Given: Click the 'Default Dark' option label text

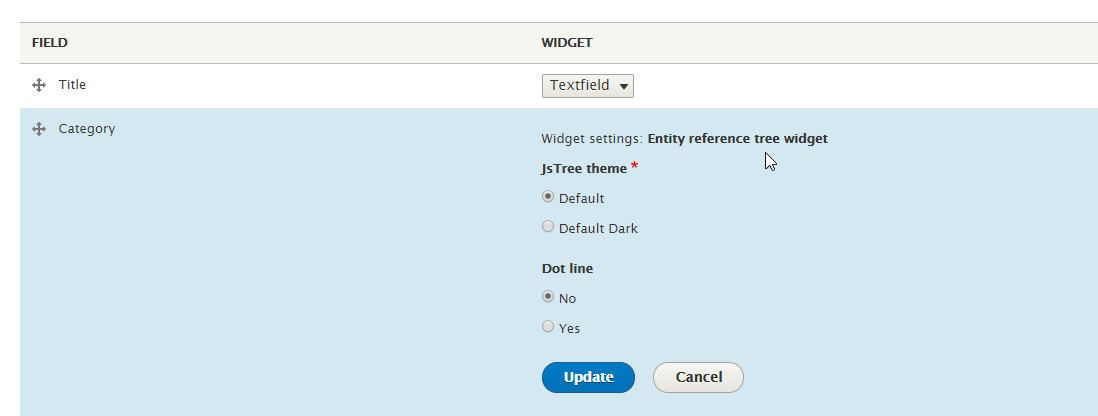Looking at the screenshot, I should tap(598, 228).
